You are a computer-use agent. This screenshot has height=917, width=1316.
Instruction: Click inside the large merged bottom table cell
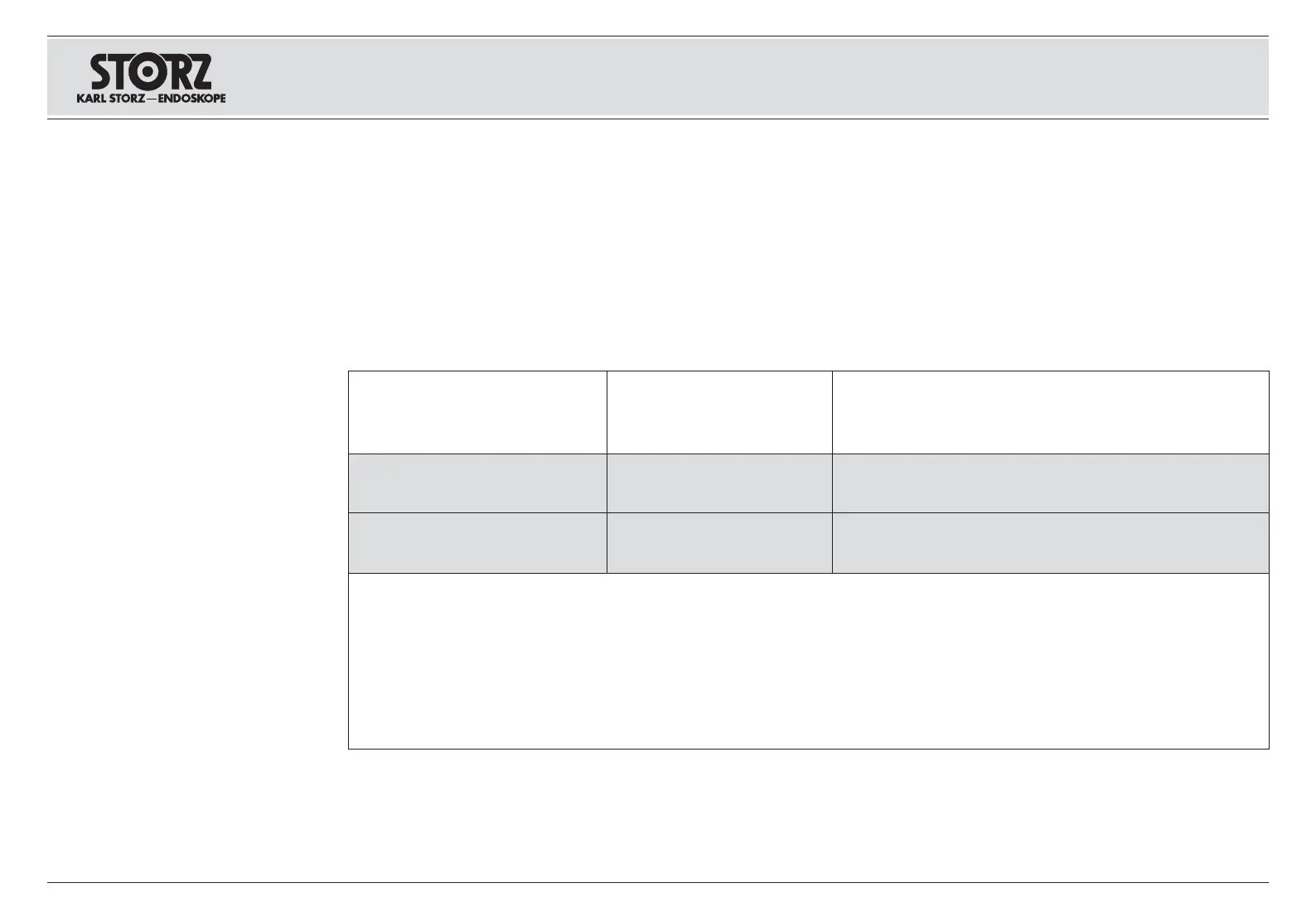coord(808,661)
